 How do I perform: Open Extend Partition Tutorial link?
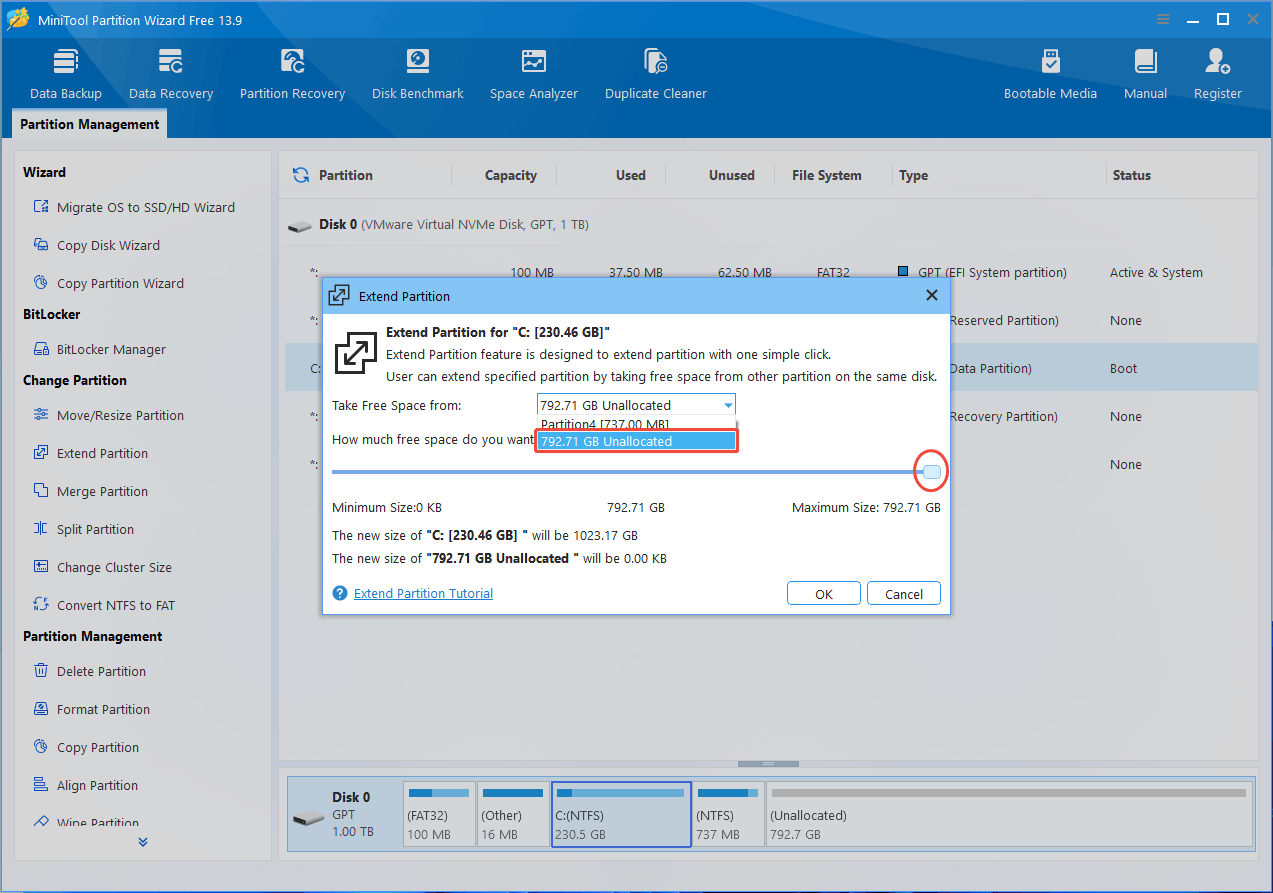[423, 593]
